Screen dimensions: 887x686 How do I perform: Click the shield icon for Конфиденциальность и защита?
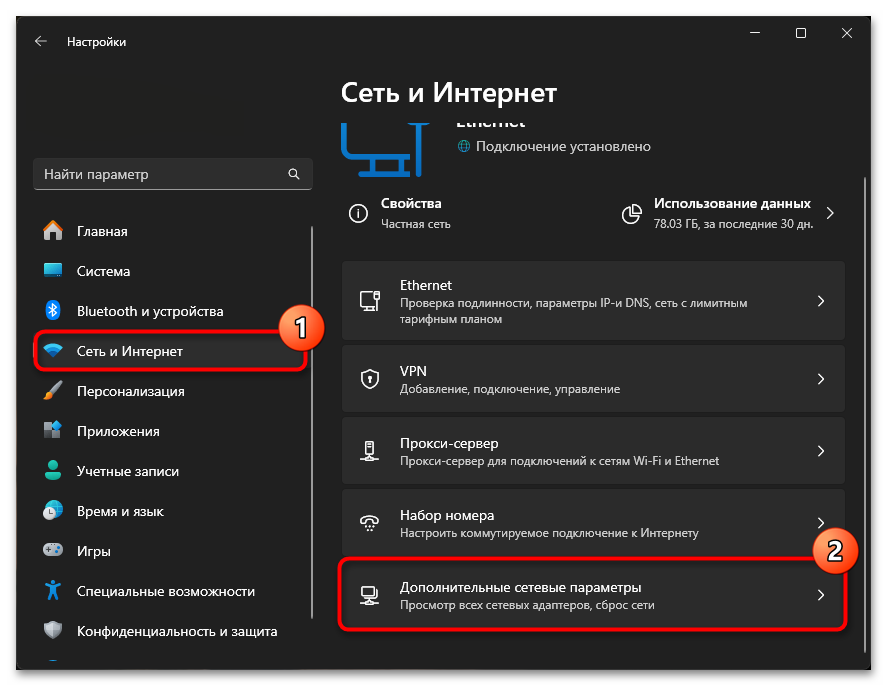point(53,630)
